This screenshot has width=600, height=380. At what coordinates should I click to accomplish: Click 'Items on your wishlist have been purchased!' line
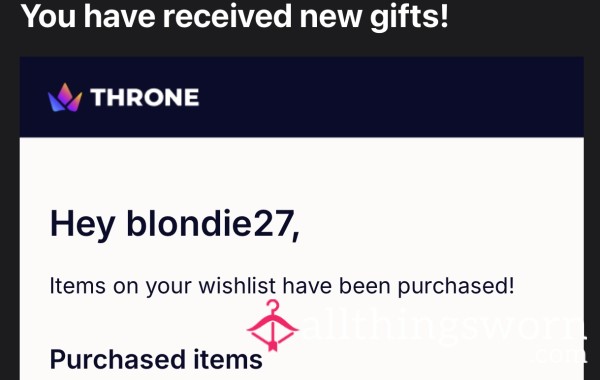click(x=282, y=286)
